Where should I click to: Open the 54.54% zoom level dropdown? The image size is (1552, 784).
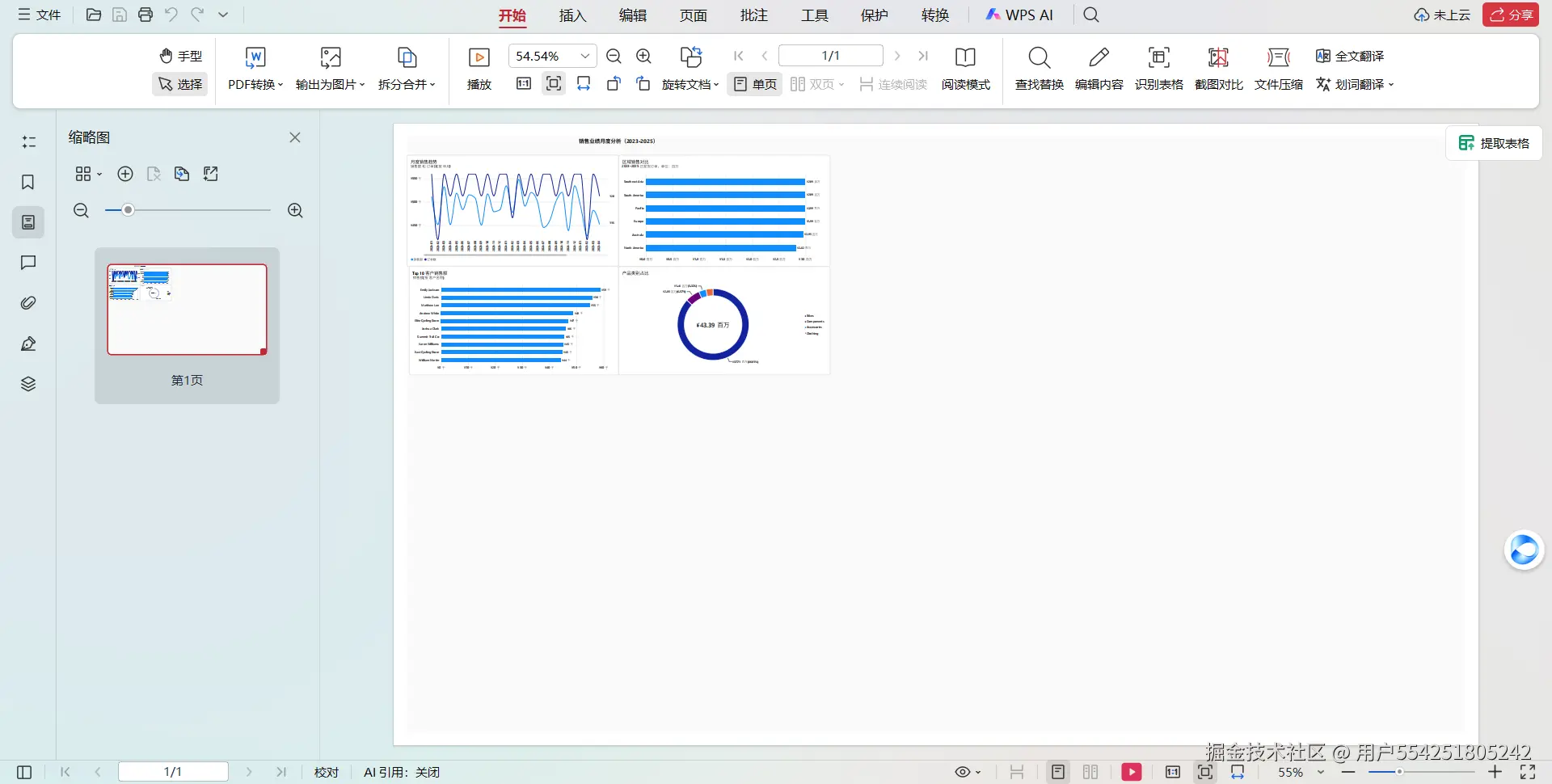tap(584, 56)
